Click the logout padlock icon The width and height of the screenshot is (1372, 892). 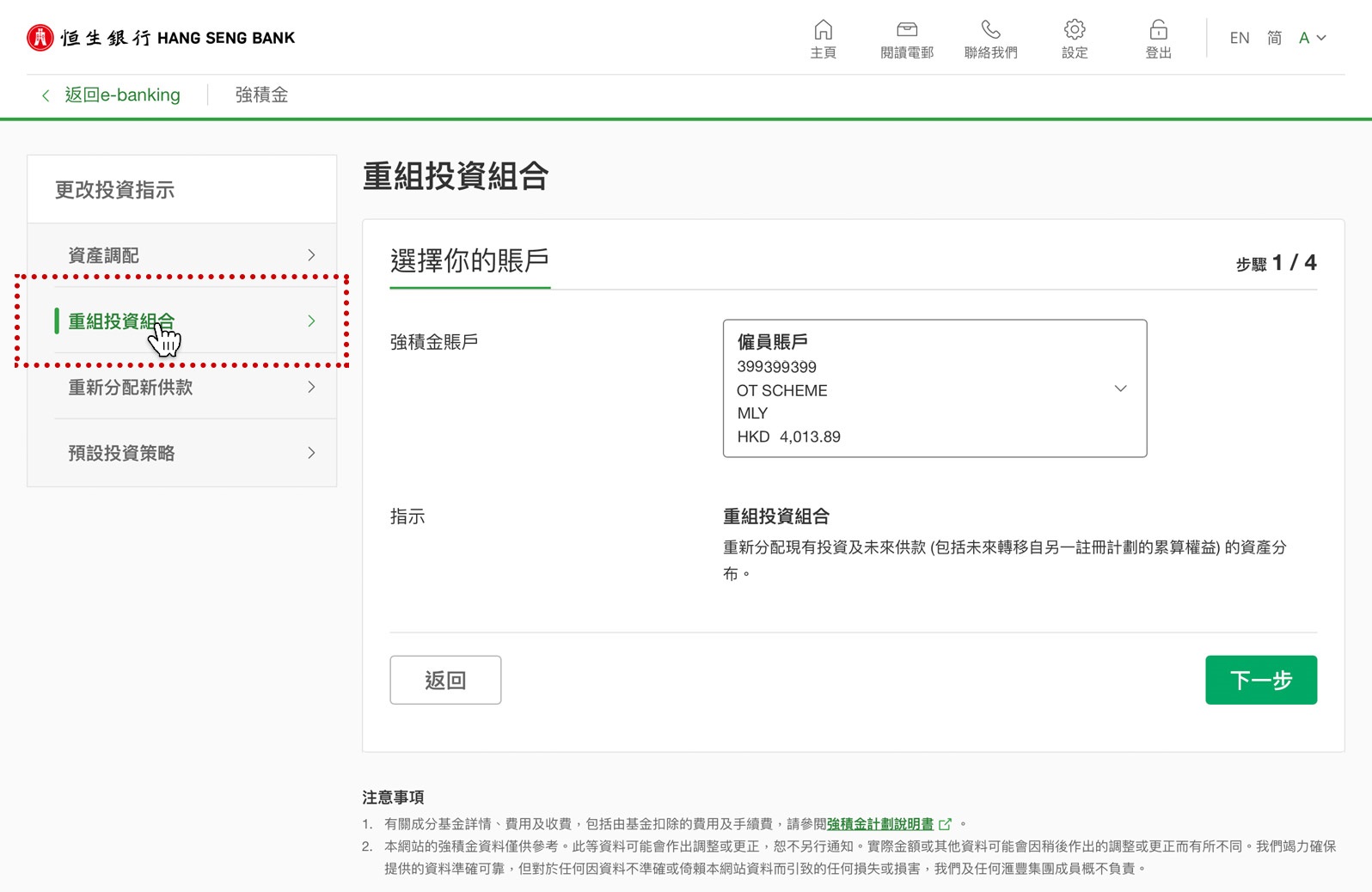1158,31
